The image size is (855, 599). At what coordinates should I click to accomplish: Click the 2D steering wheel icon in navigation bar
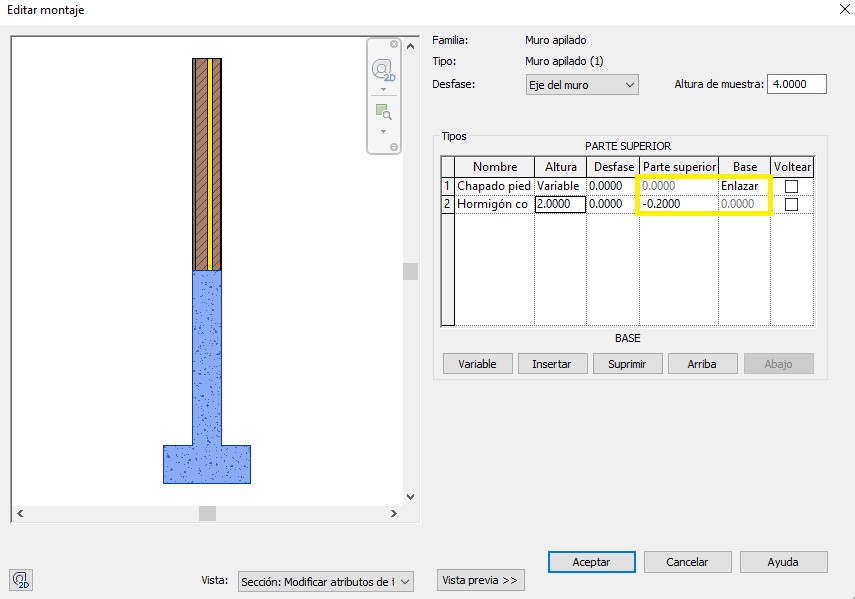click(383, 70)
